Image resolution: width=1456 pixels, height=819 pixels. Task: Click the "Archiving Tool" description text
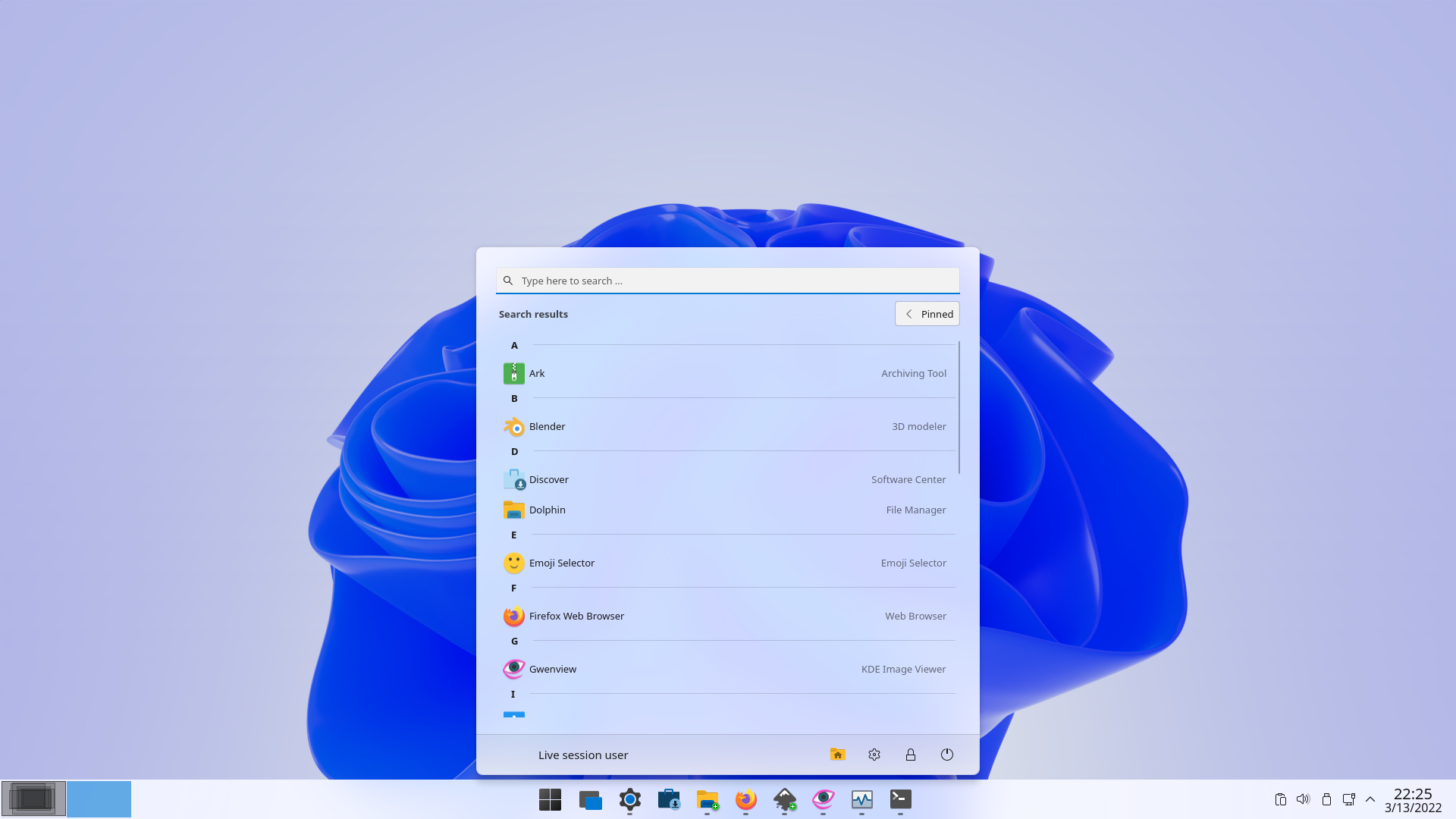tap(914, 373)
